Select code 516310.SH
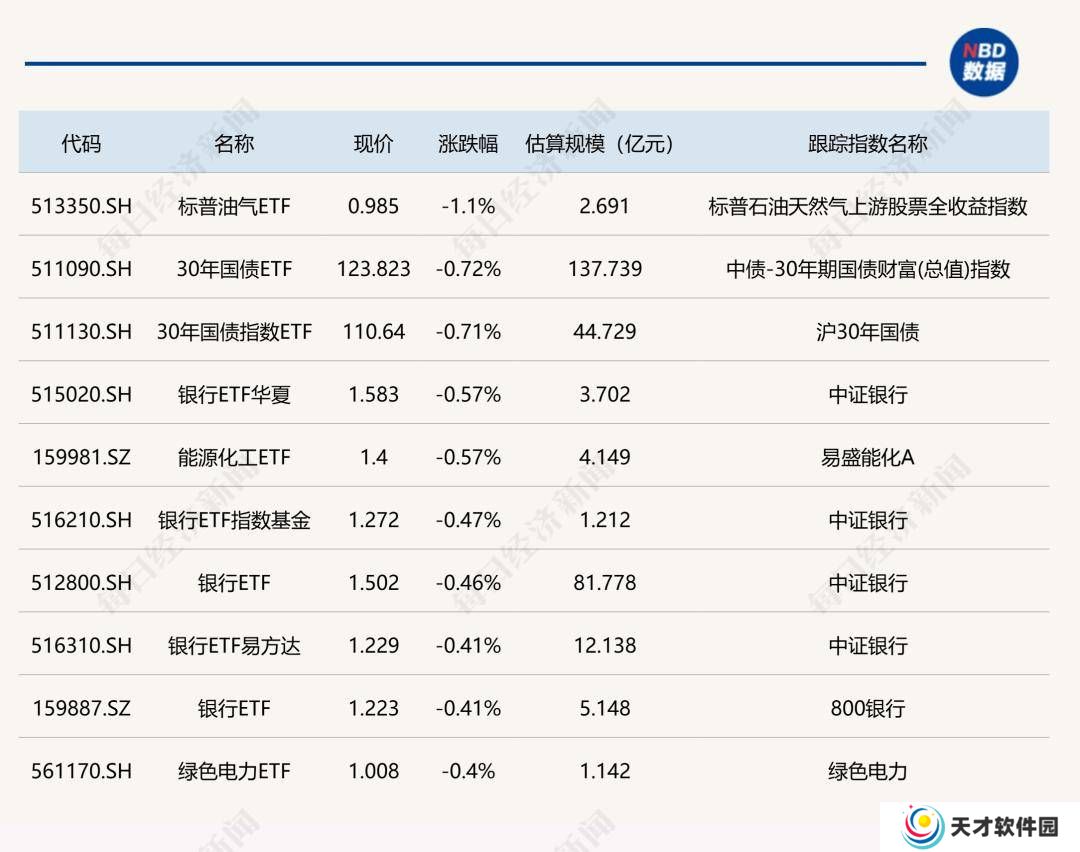Image resolution: width=1080 pixels, height=852 pixels. coord(81,645)
